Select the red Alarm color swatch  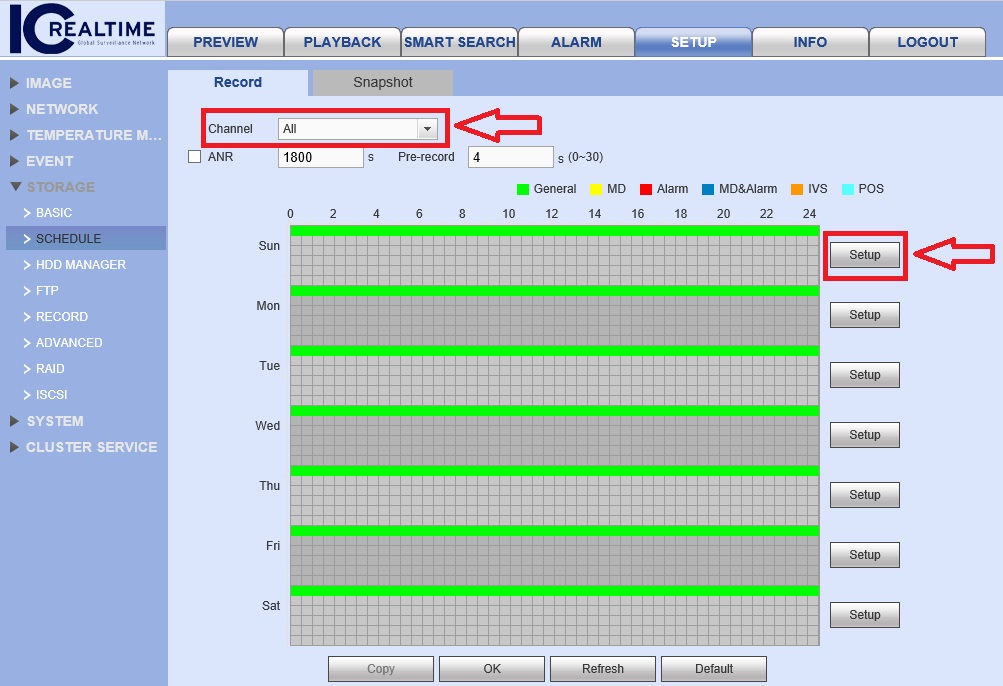(645, 189)
